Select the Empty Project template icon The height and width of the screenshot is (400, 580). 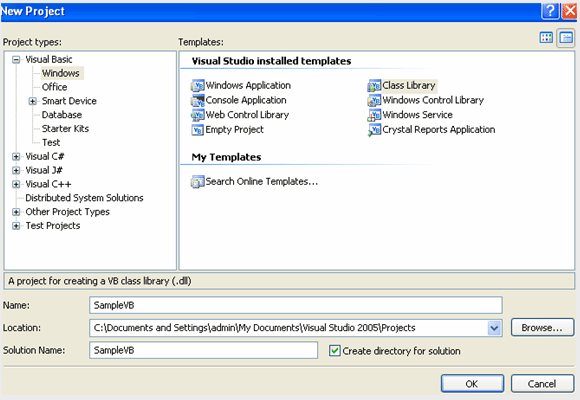pos(198,130)
